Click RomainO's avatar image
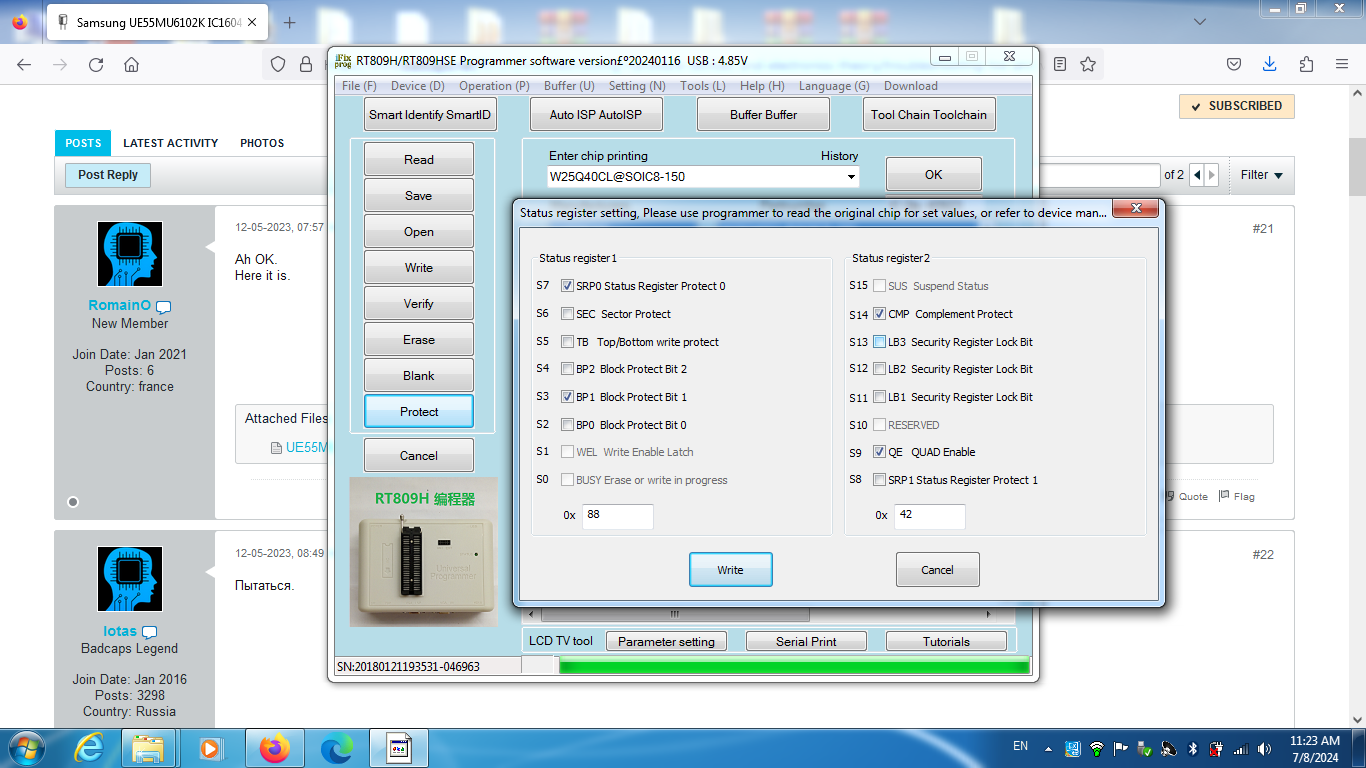1366x768 pixels. (130, 254)
